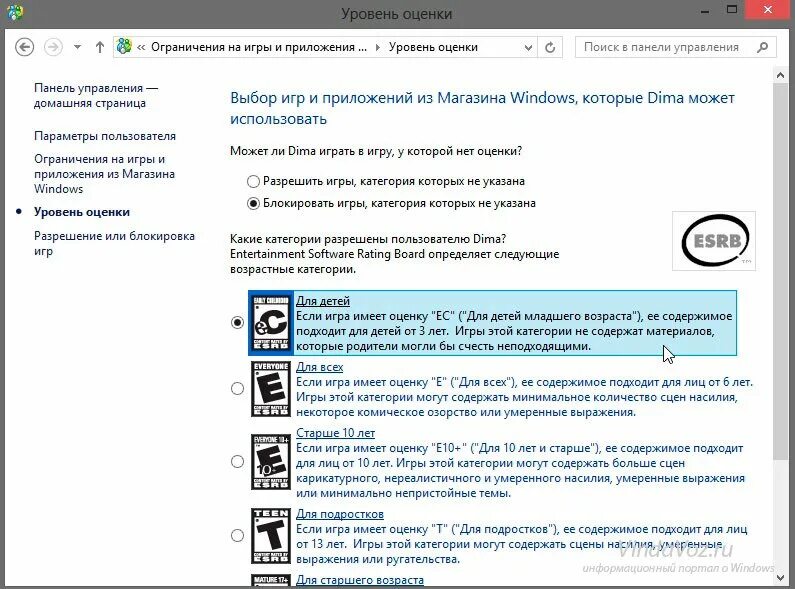Open the window system menu icon in the title bar

tap(15, 12)
